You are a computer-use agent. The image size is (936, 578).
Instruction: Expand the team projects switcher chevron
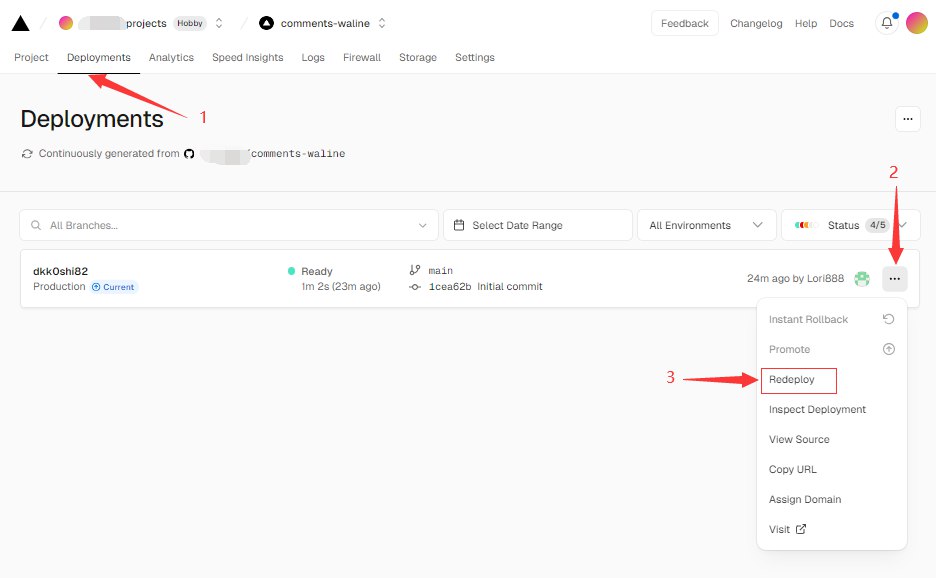click(219, 23)
